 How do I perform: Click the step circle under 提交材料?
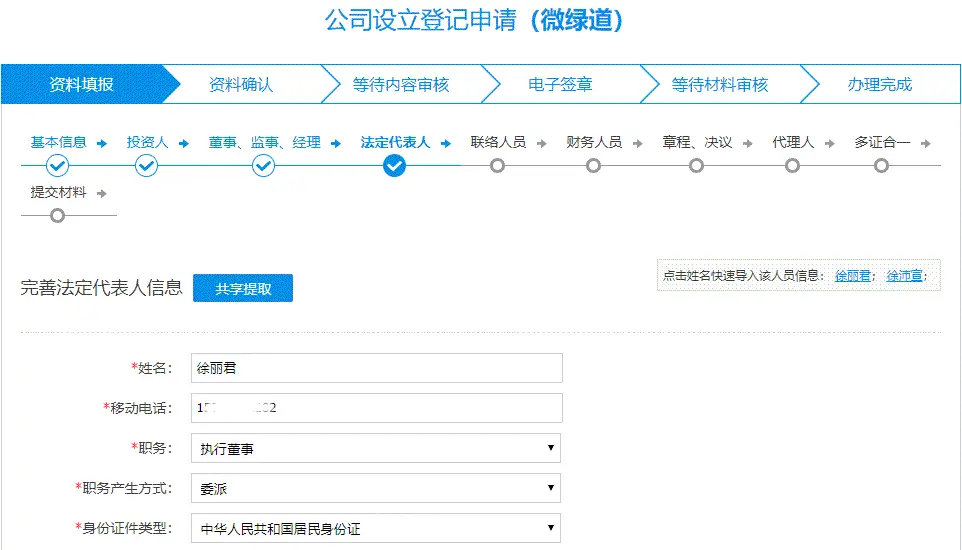click(x=57, y=216)
